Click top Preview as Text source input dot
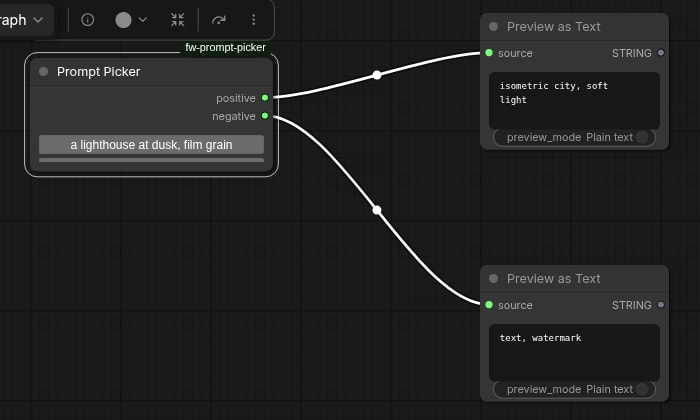 [x=489, y=53]
